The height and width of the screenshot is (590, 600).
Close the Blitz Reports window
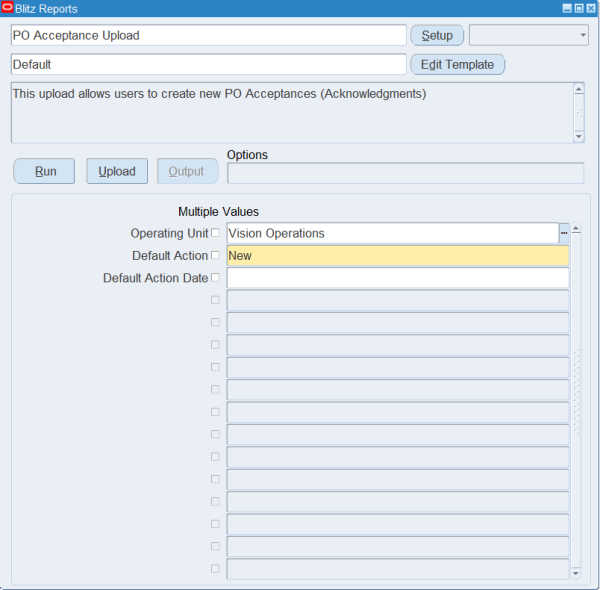pos(591,8)
